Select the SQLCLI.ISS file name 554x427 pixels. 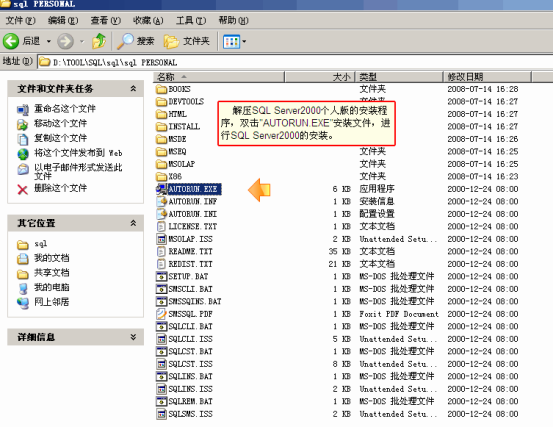[190, 339]
